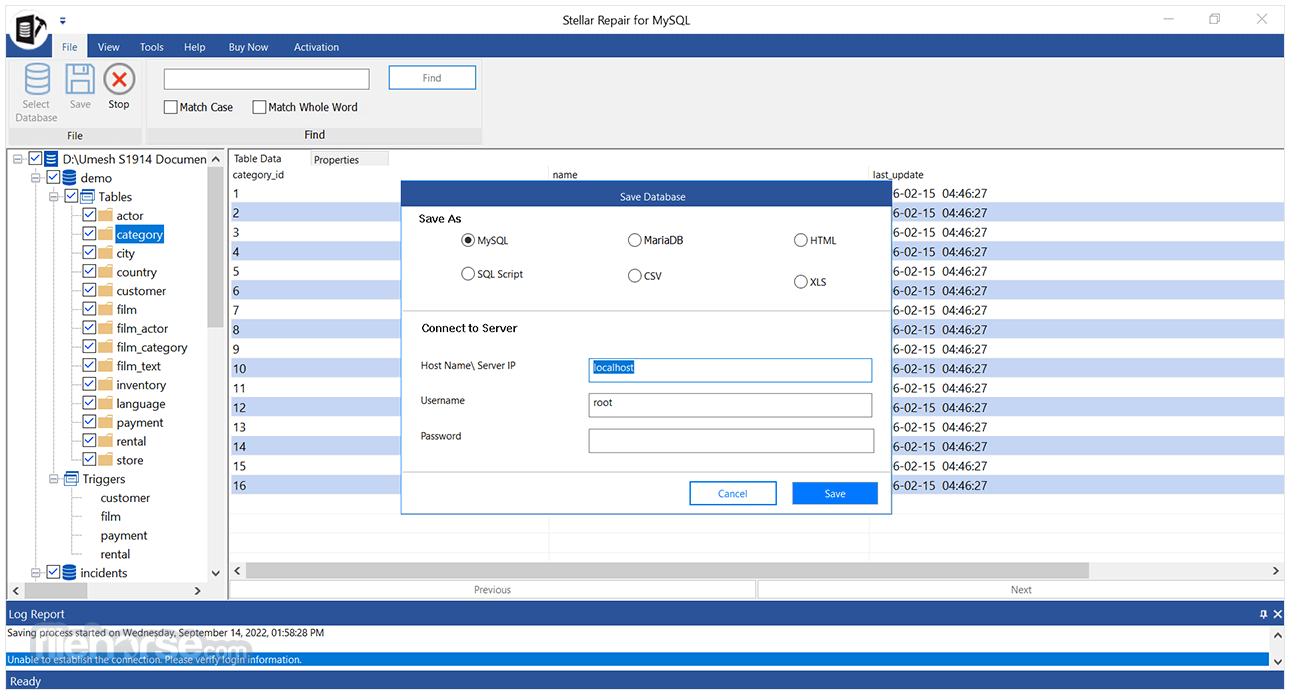This screenshot has width=1290, height=695.
Task: Open the quick access dropdown arrow
Action: 63,20
